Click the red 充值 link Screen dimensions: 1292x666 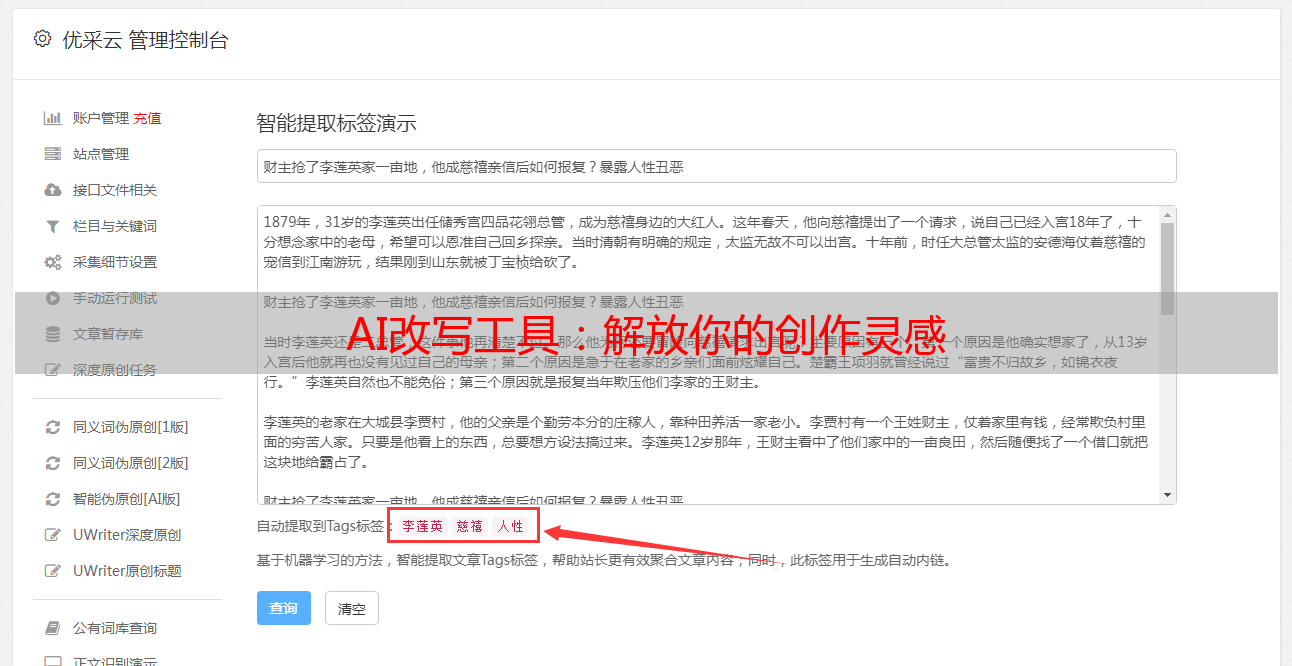147,118
